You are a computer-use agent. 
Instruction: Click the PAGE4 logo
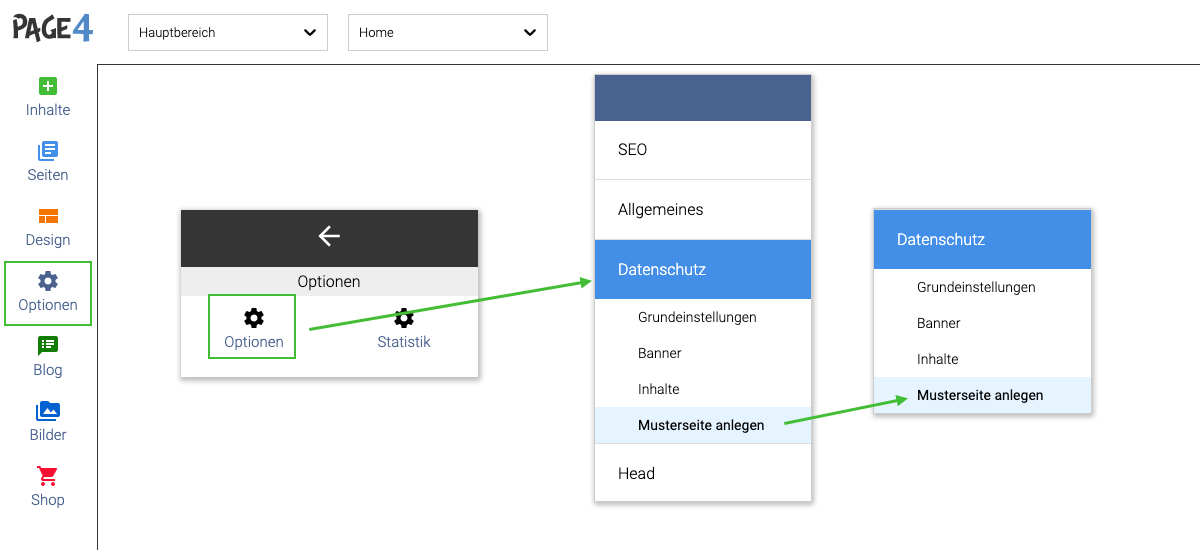53,27
